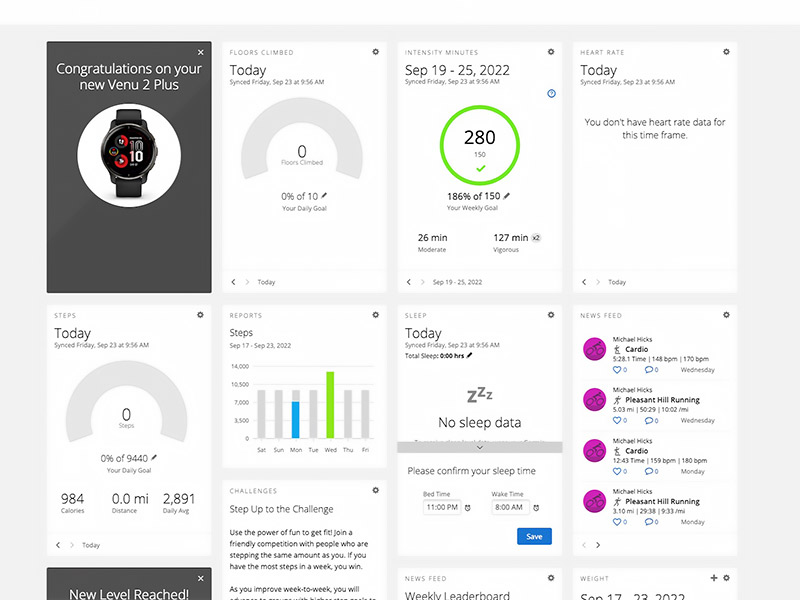This screenshot has height=600, width=800.
Task: Like Wednesday's Cardio activity
Action: click(617, 370)
